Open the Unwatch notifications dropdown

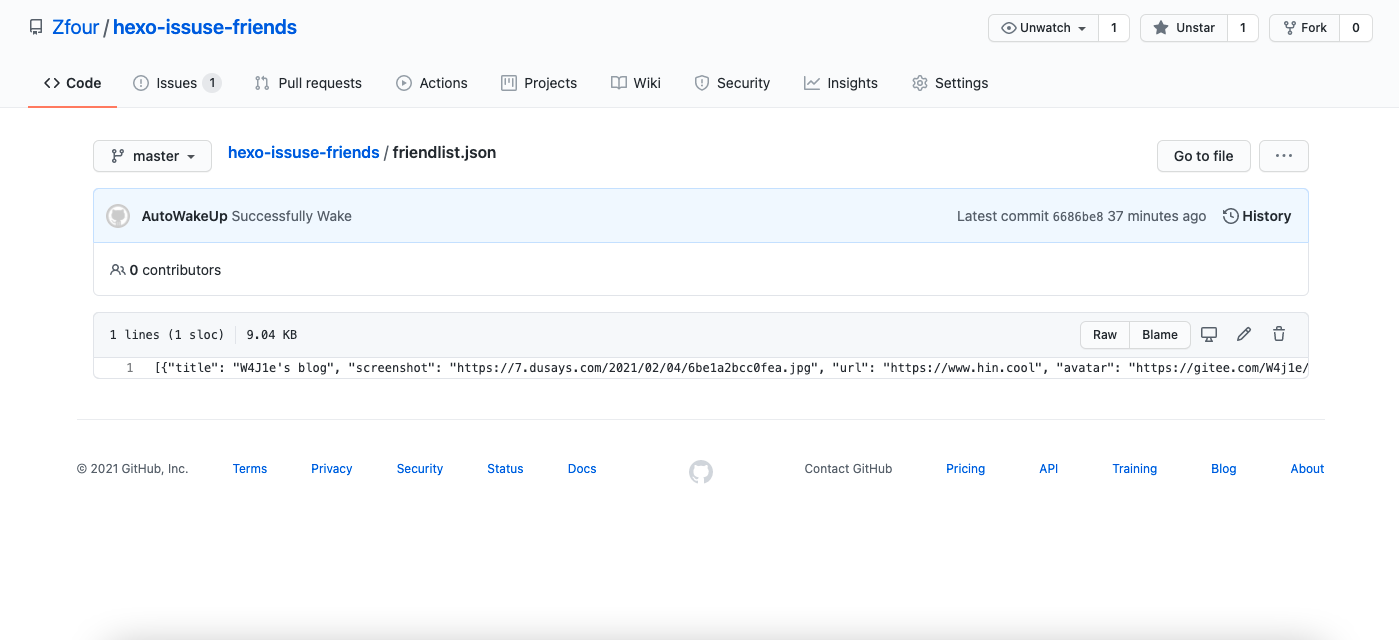[1044, 28]
